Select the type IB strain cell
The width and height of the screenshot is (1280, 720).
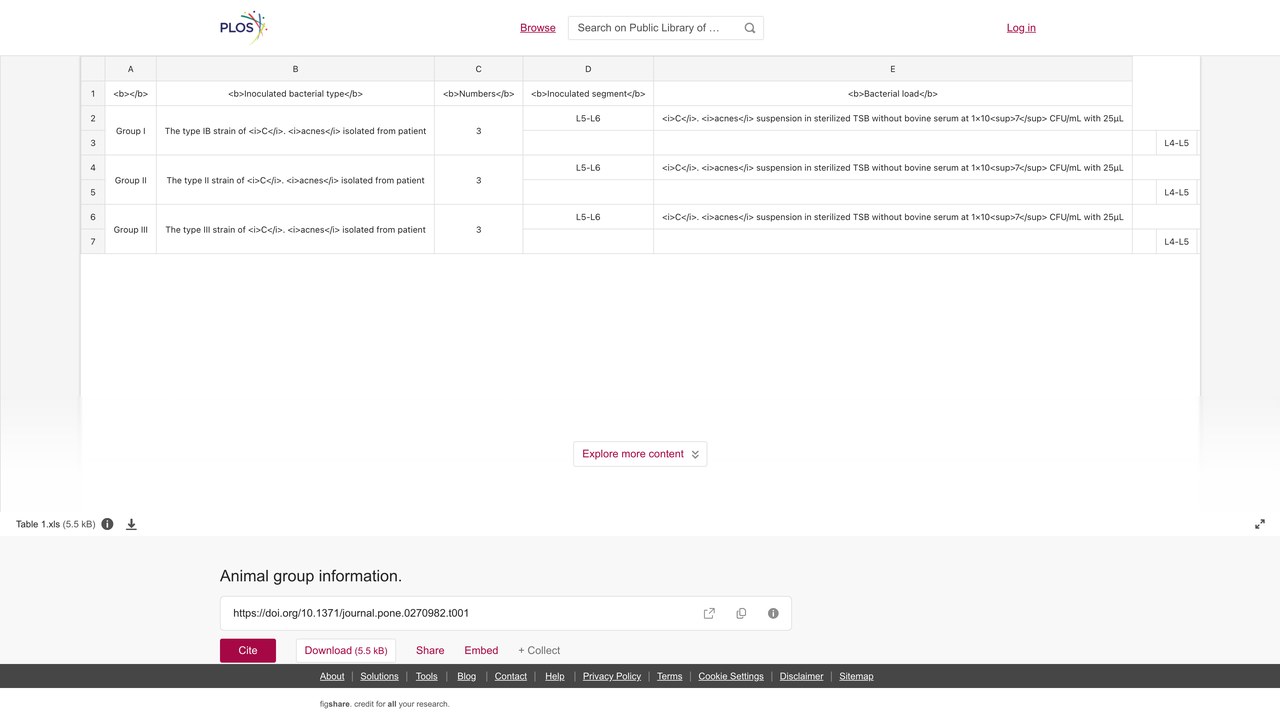295,131
